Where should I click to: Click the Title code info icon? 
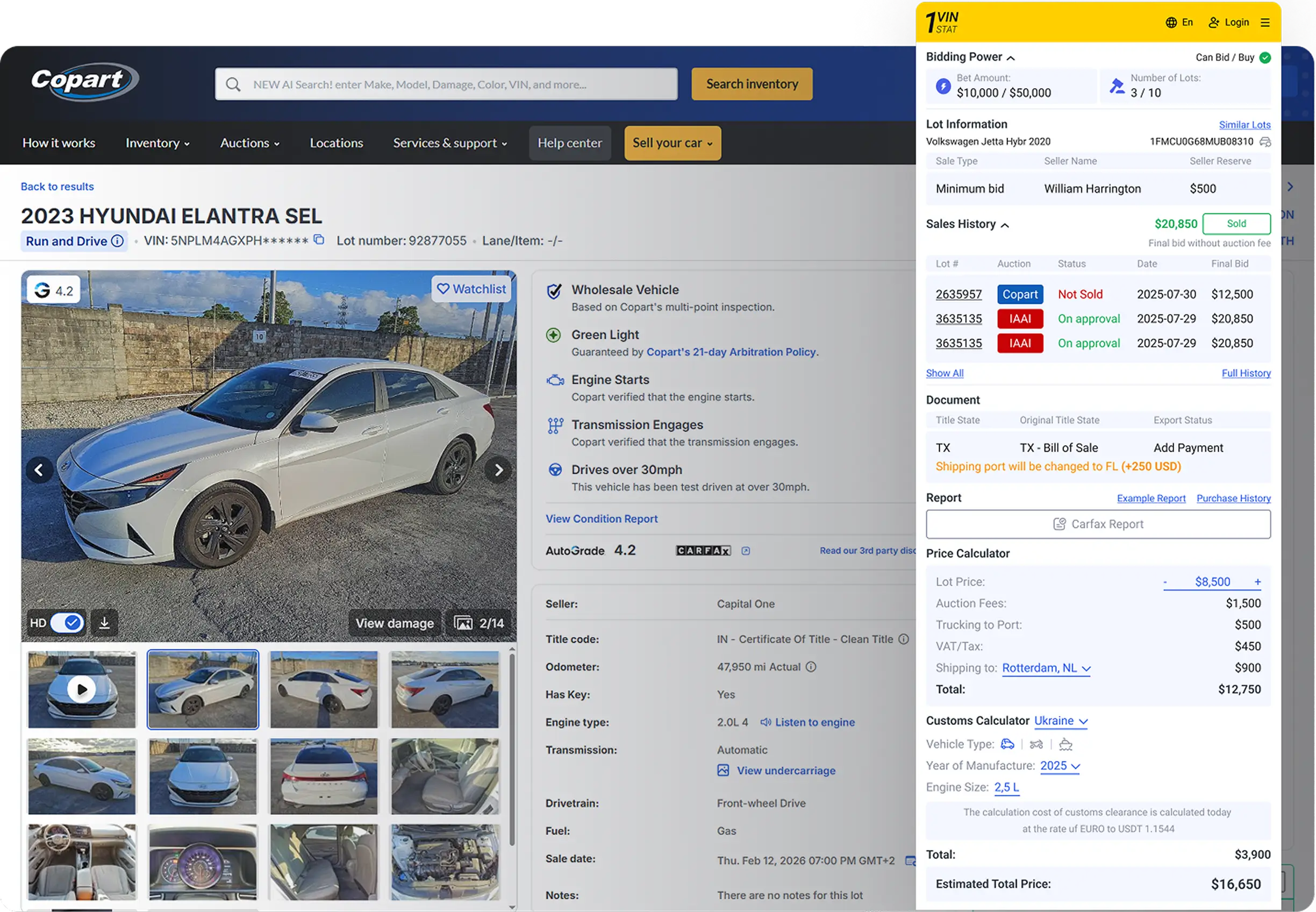904,639
